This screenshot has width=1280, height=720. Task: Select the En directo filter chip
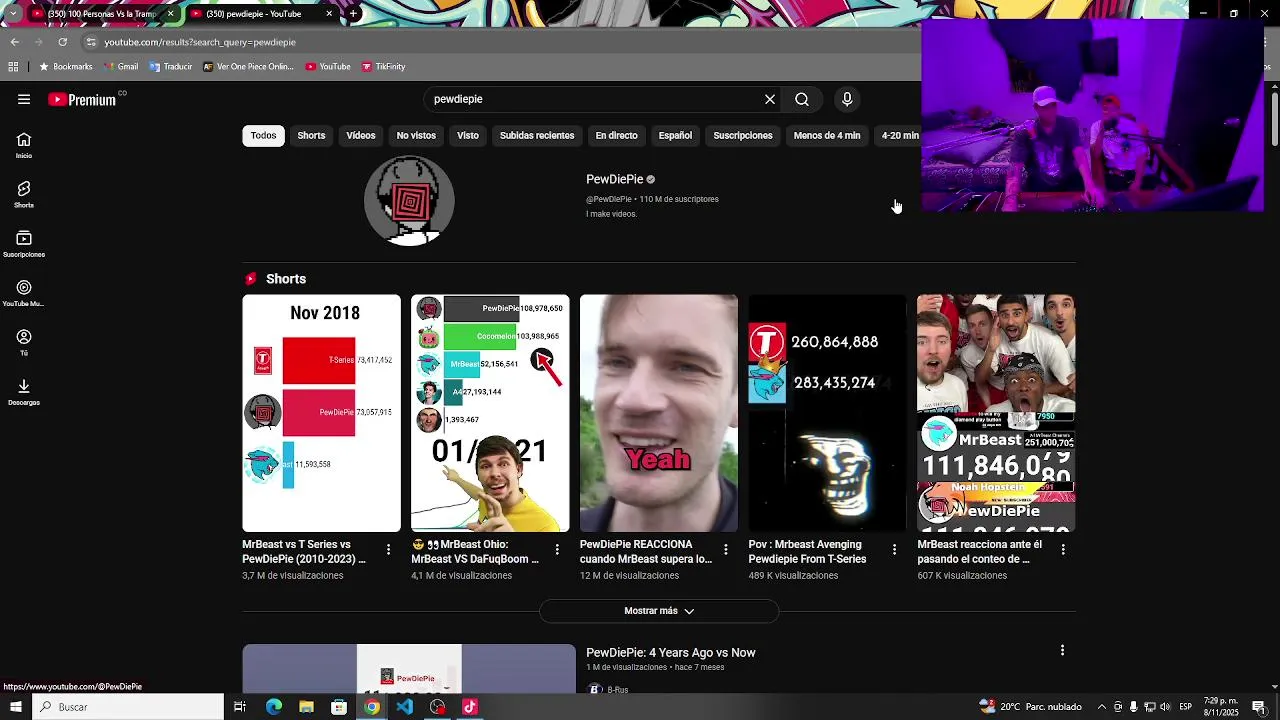[x=616, y=136]
